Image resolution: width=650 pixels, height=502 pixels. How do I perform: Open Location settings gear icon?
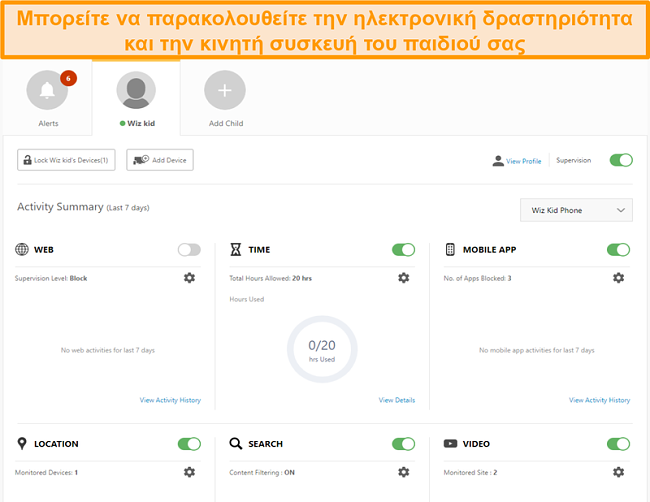click(x=189, y=472)
